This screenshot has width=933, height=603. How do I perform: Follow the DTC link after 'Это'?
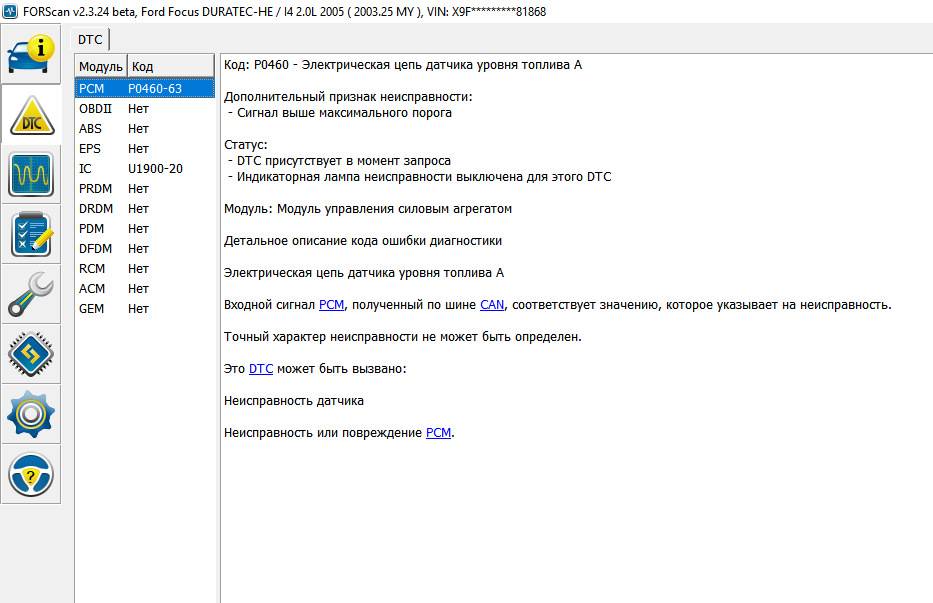click(261, 369)
